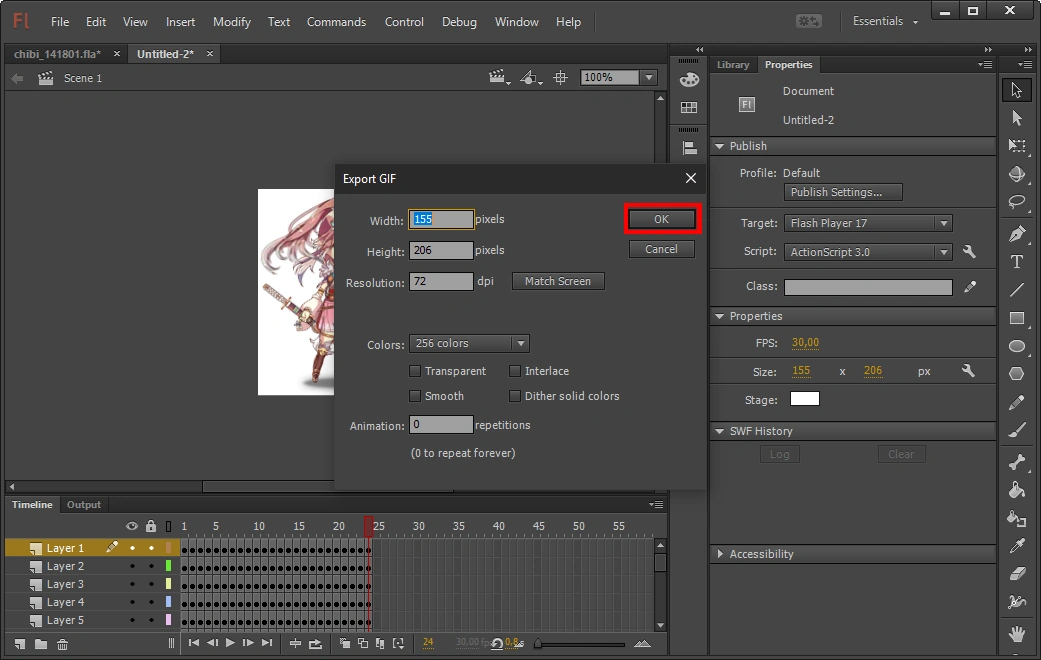Image resolution: width=1041 pixels, height=660 pixels.
Task: Open the Colors 256 colors dropdown
Action: pos(469,344)
